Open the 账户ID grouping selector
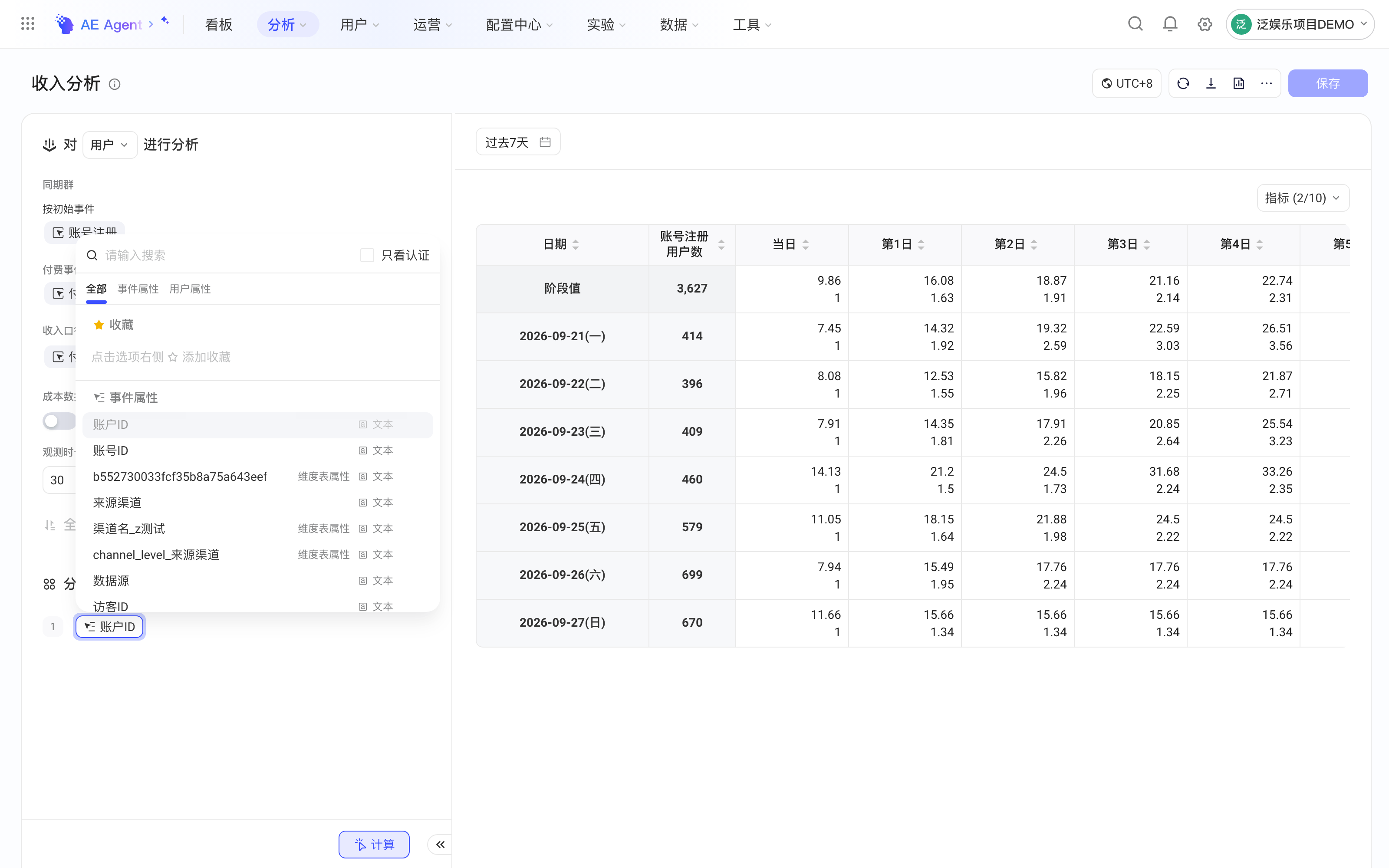 [110, 626]
